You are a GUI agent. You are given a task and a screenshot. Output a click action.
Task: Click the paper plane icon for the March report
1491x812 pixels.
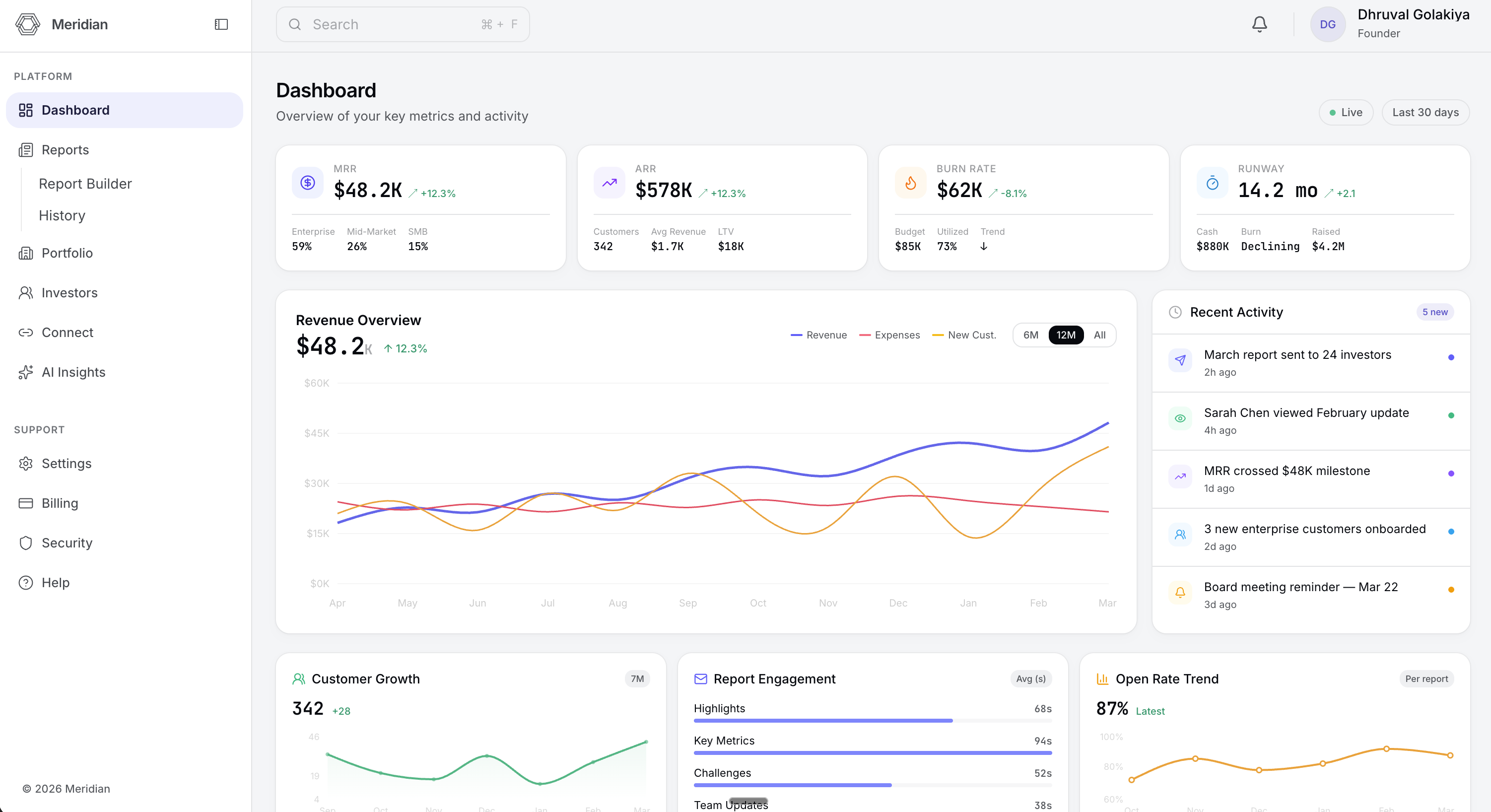point(1180,360)
